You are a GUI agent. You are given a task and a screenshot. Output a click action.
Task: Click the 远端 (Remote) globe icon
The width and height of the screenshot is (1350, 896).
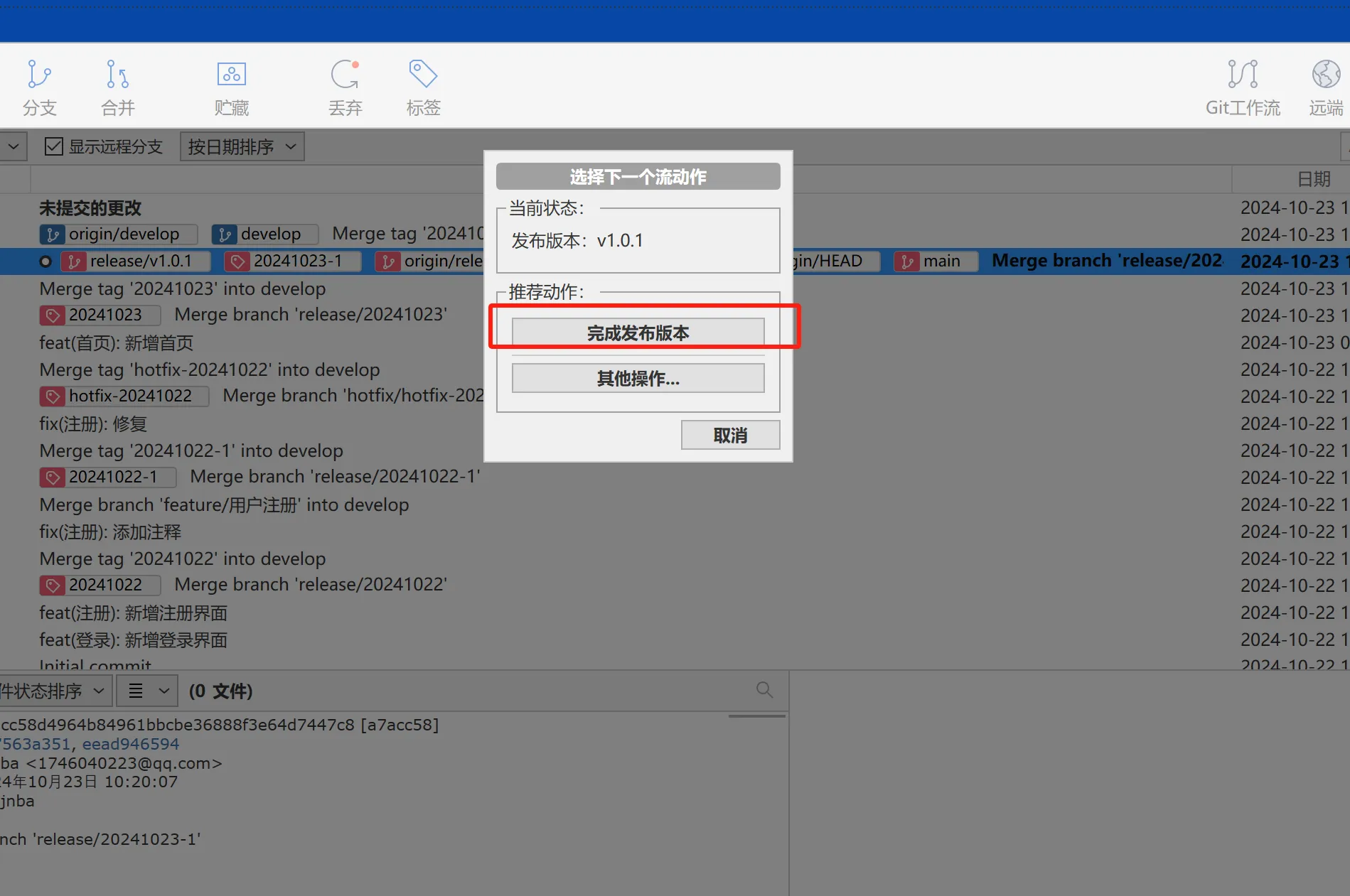click(x=1326, y=87)
